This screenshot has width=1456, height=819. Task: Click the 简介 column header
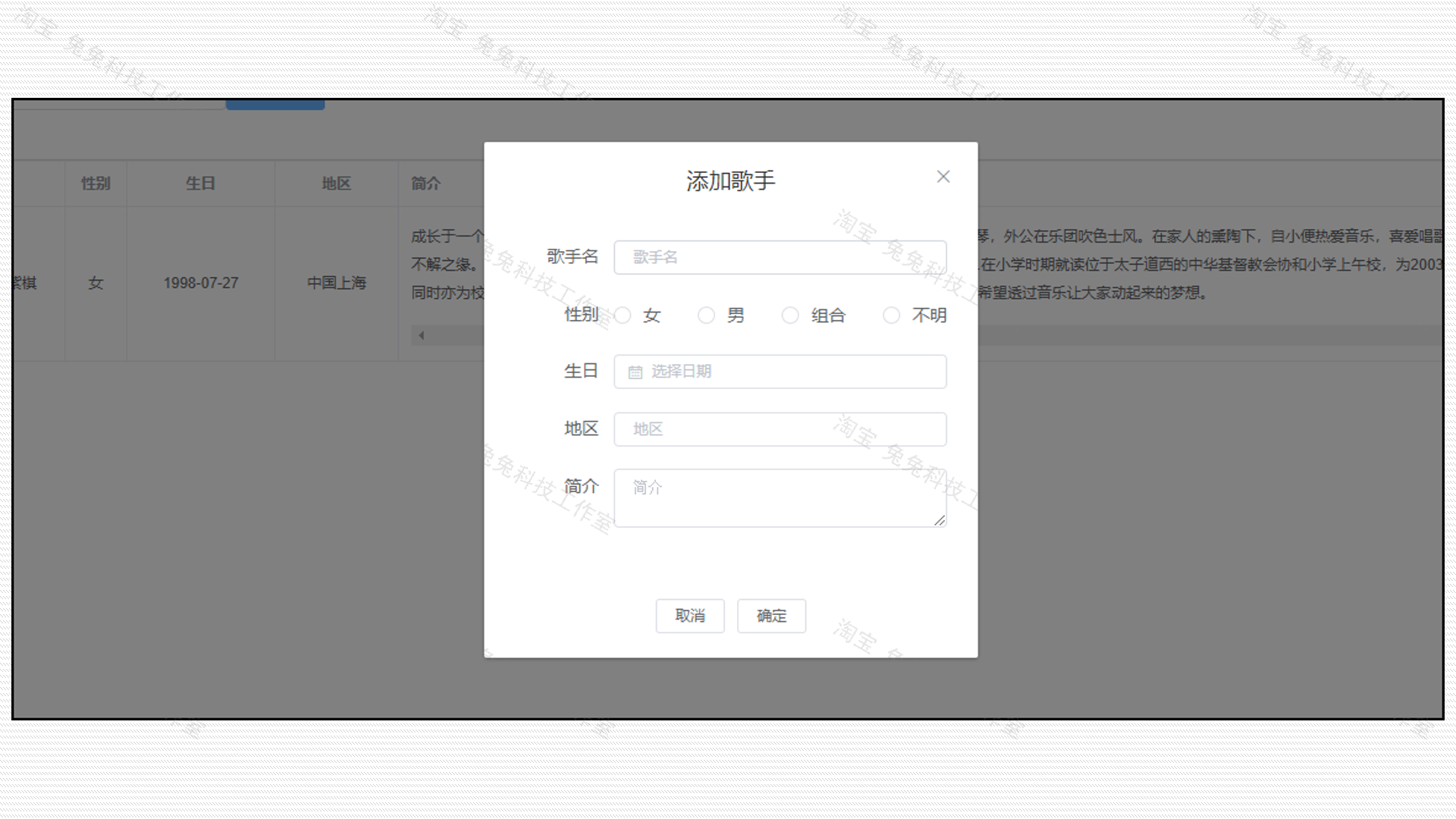423,183
